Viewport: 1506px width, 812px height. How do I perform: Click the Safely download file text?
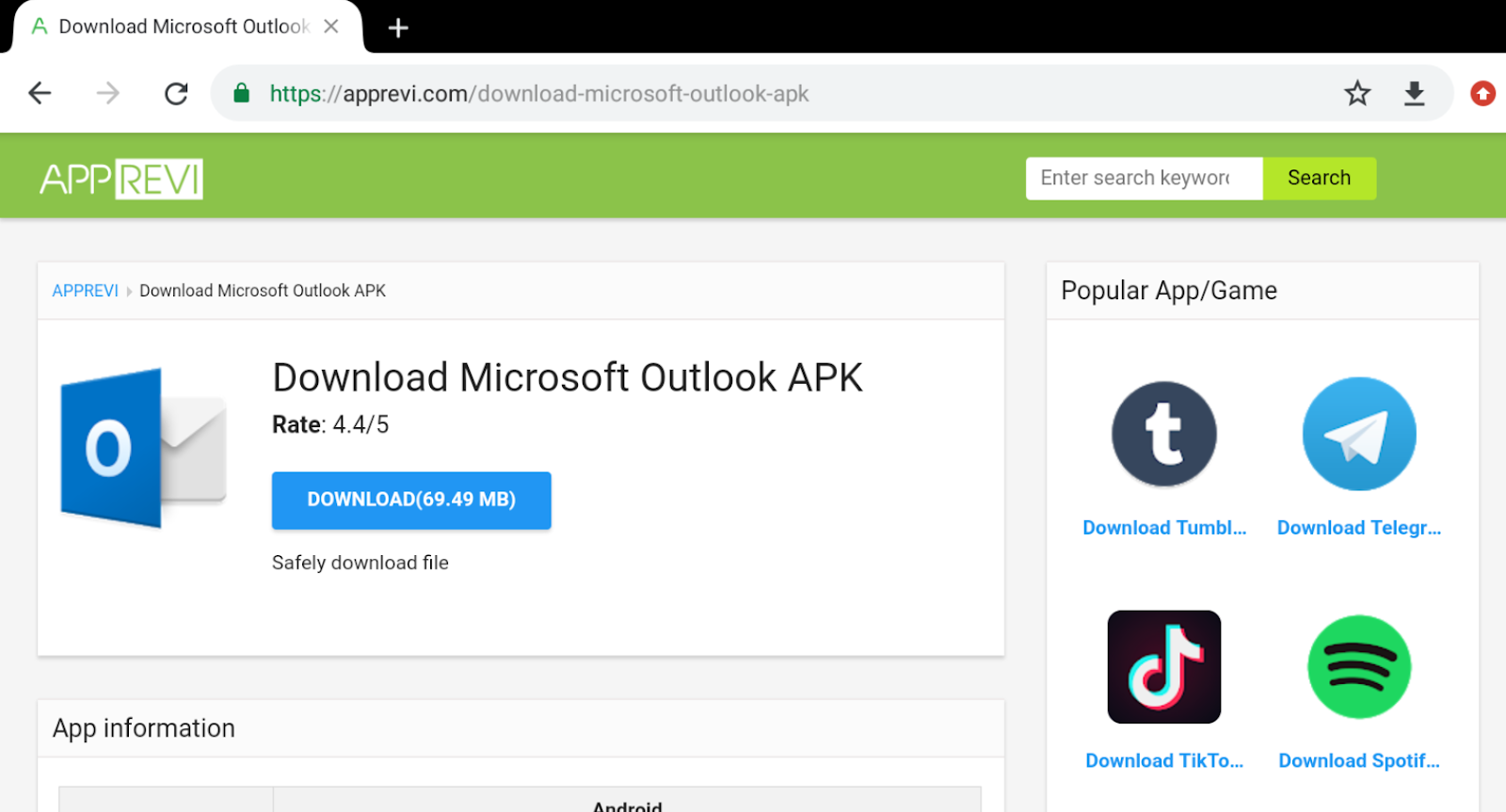point(360,563)
